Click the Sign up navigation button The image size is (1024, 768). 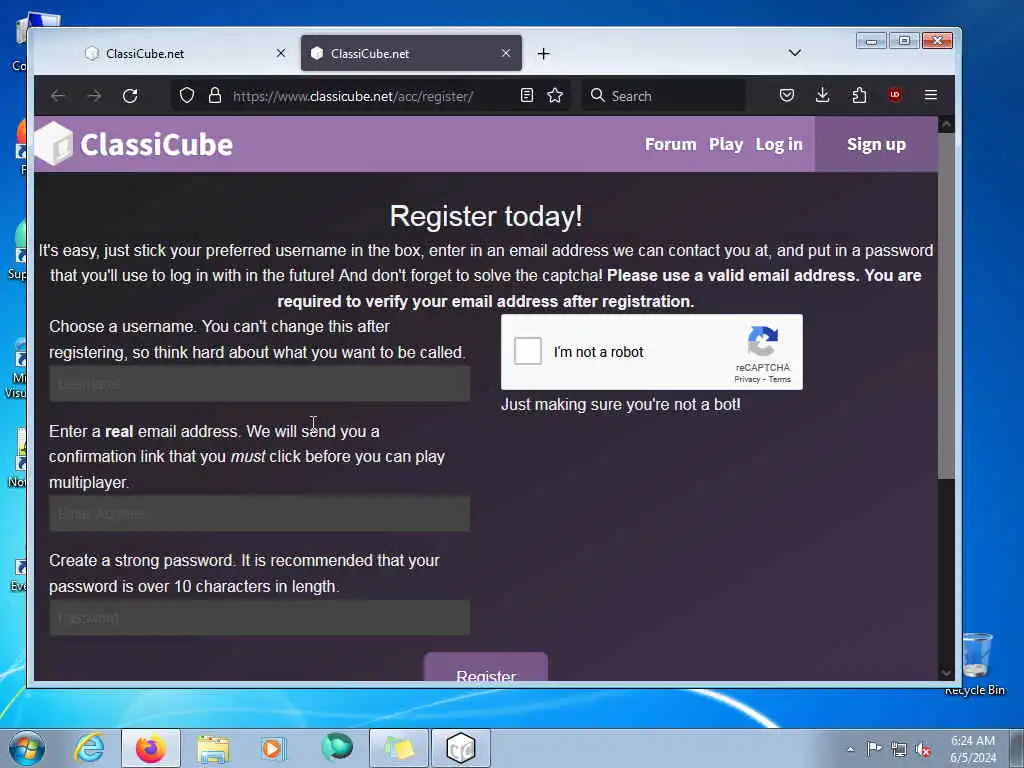coord(876,144)
